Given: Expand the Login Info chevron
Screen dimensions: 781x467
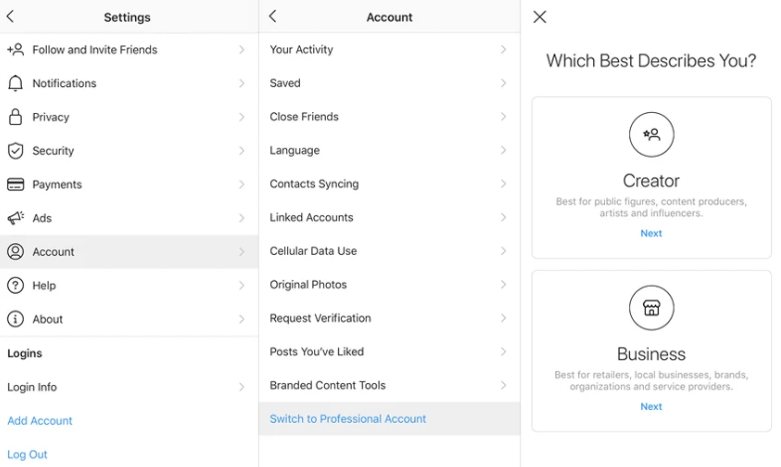Looking at the screenshot, I should click(242, 387).
